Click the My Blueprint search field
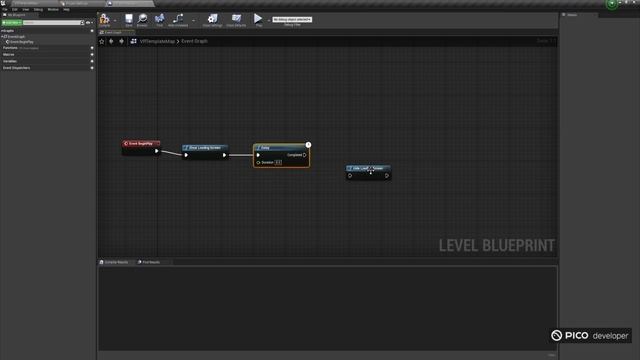The image size is (640, 360). click(x=51, y=23)
